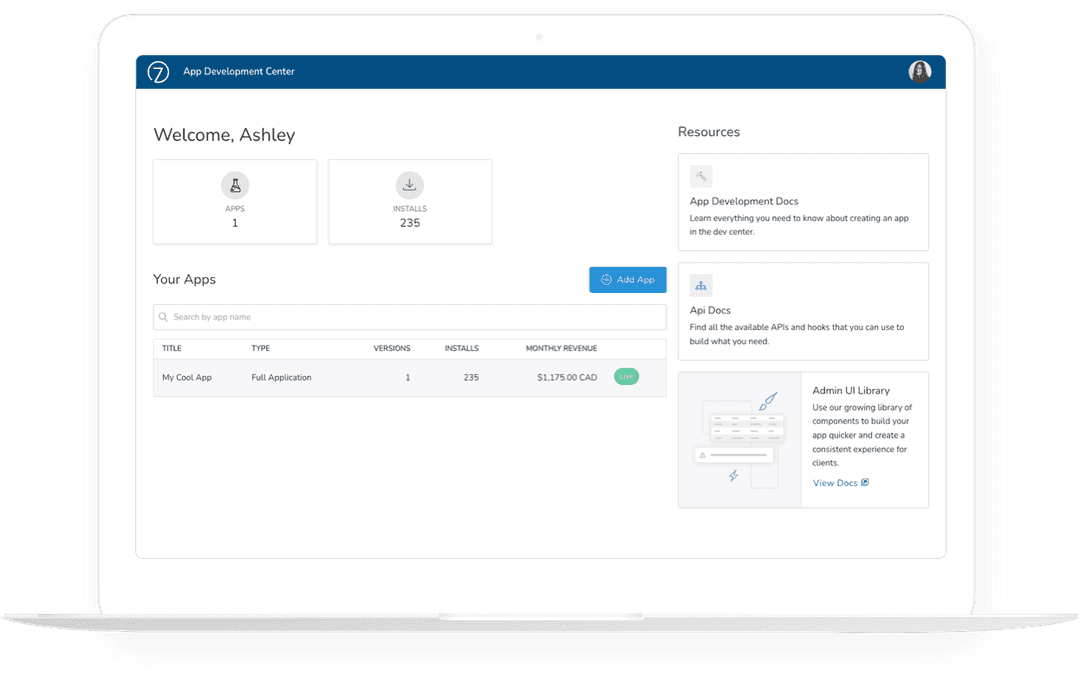Image resolution: width=1080 pixels, height=674 pixels.
Task: Click the Resources section heading
Action: tap(708, 131)
